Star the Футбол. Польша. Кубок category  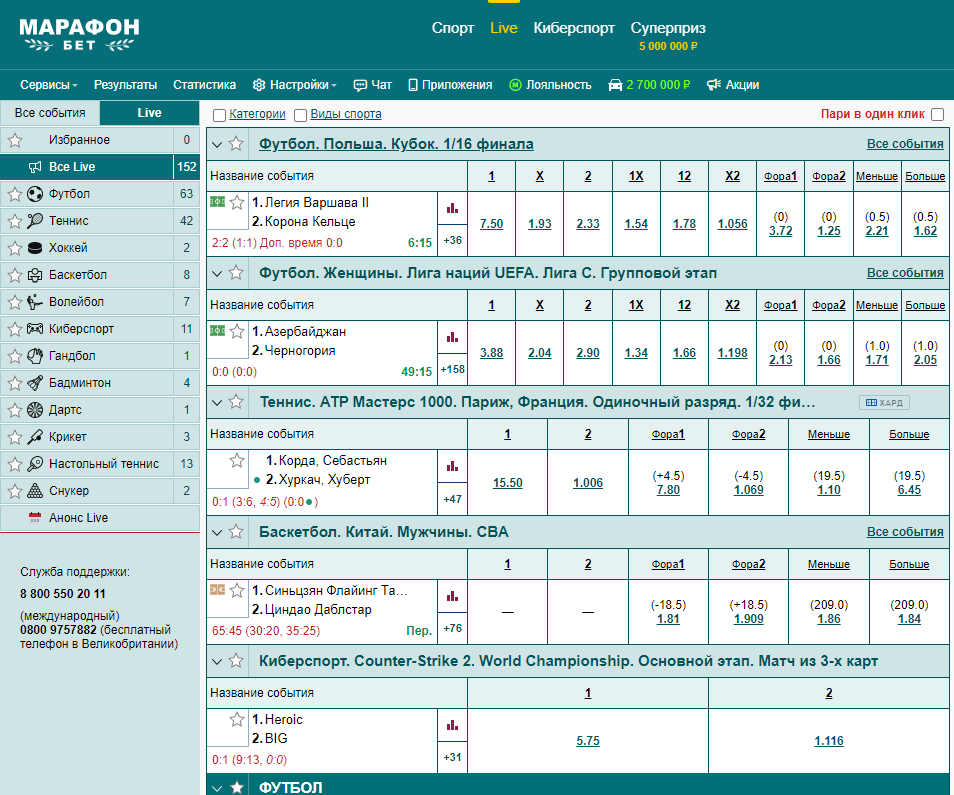pyautogui.click(x=236, y=144)
